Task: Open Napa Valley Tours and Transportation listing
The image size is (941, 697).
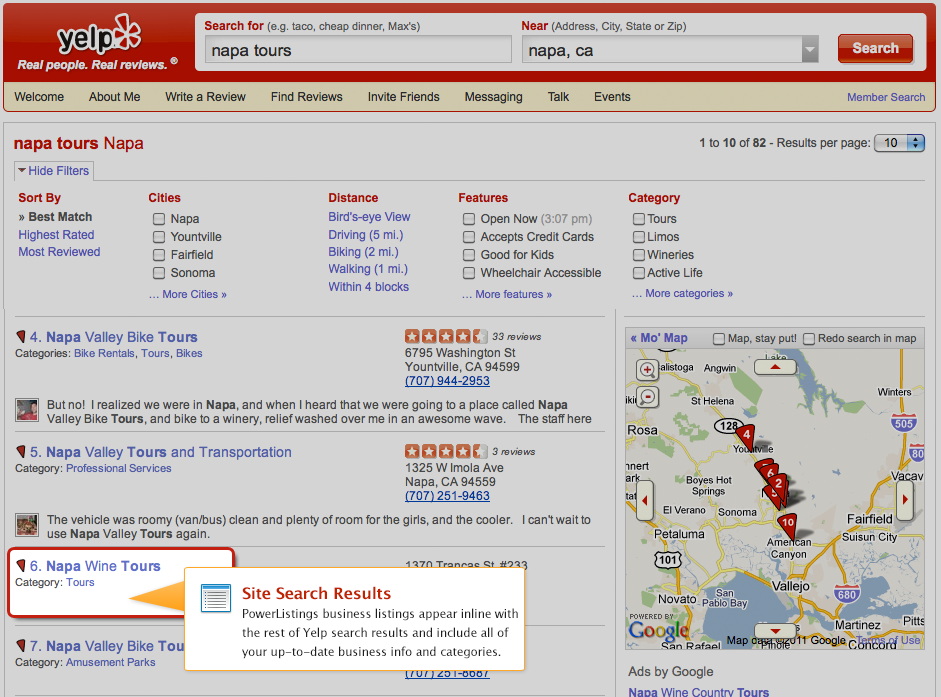Action: point(169,451)
